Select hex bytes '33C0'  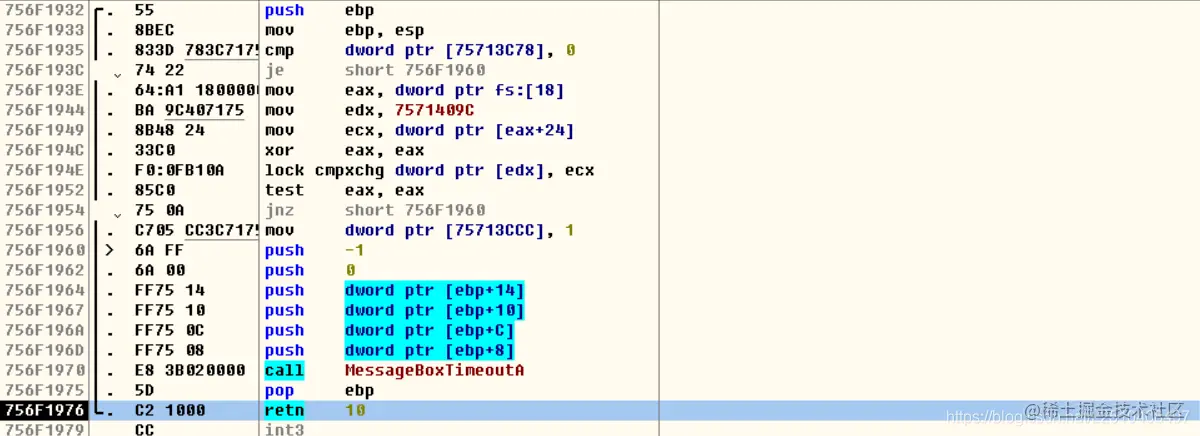pos(154,150)
